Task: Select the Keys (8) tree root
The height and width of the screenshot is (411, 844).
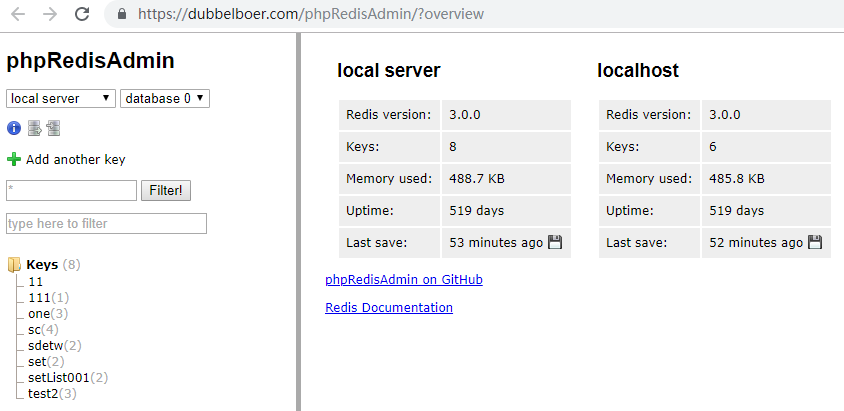Action: pyautogui.click(x=53, y=265)
